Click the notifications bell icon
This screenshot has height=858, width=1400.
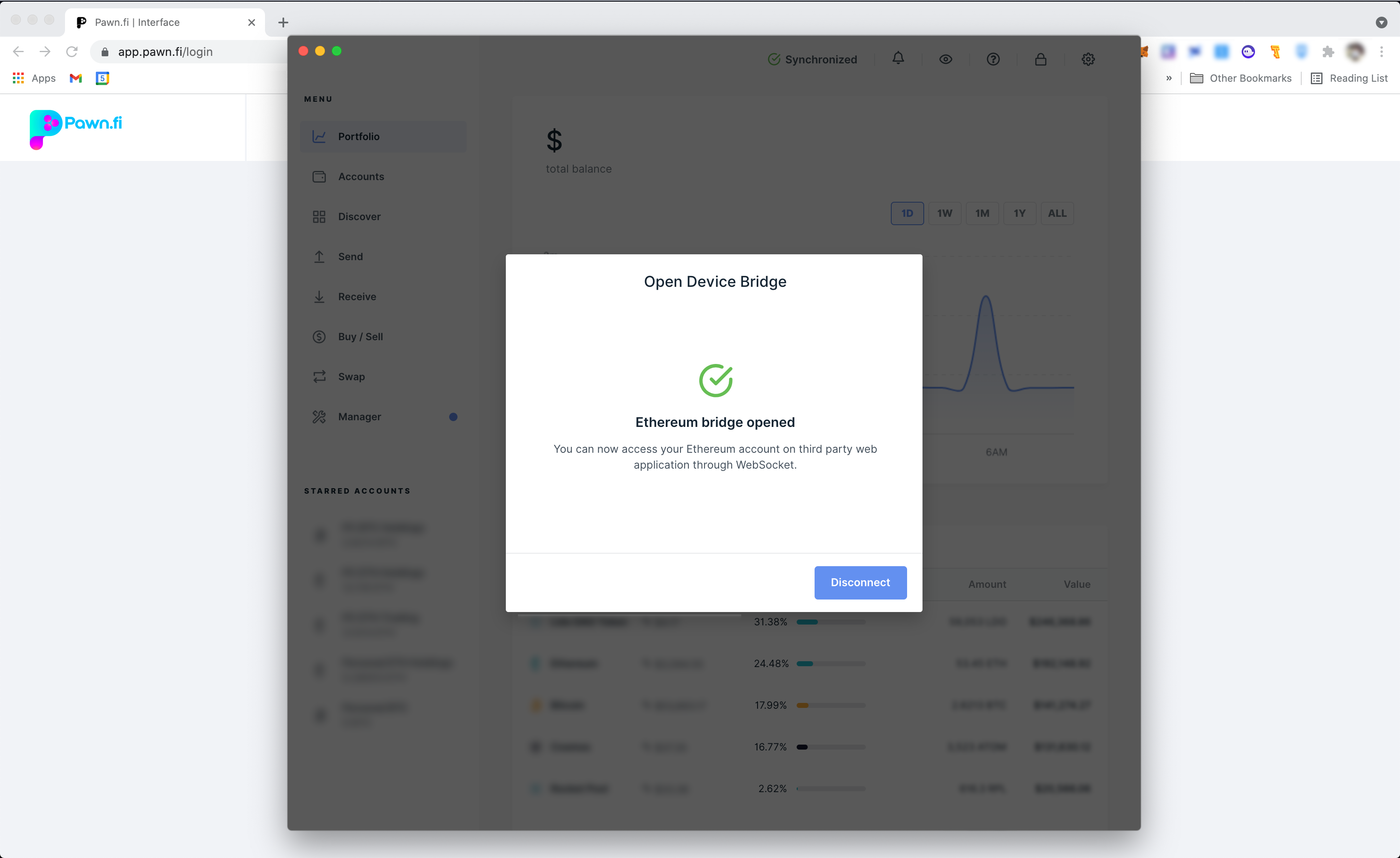pos(898,58)
